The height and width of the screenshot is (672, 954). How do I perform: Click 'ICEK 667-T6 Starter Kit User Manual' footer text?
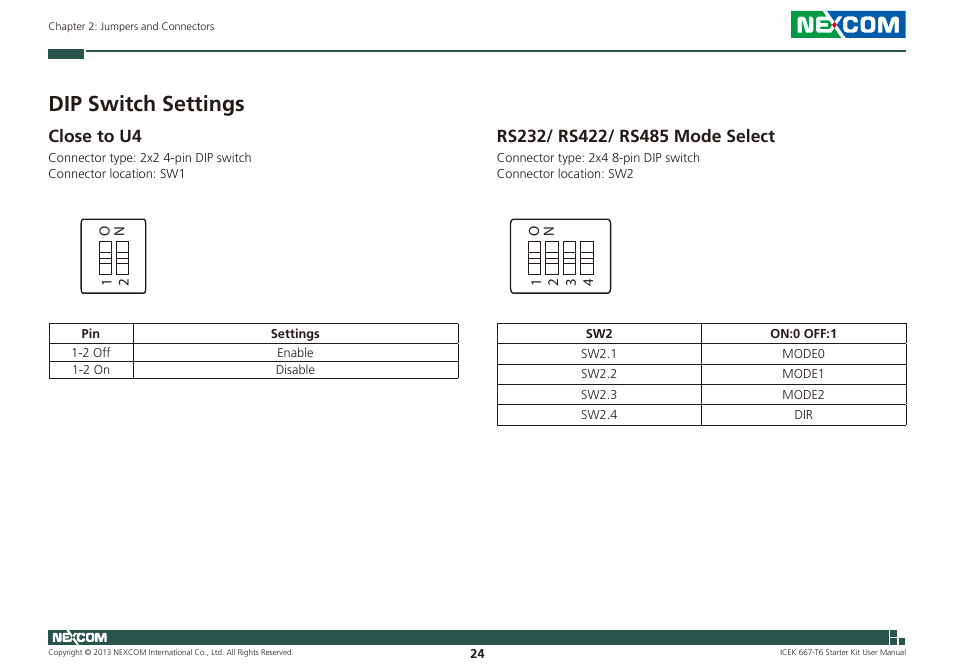tap(843, 653)
